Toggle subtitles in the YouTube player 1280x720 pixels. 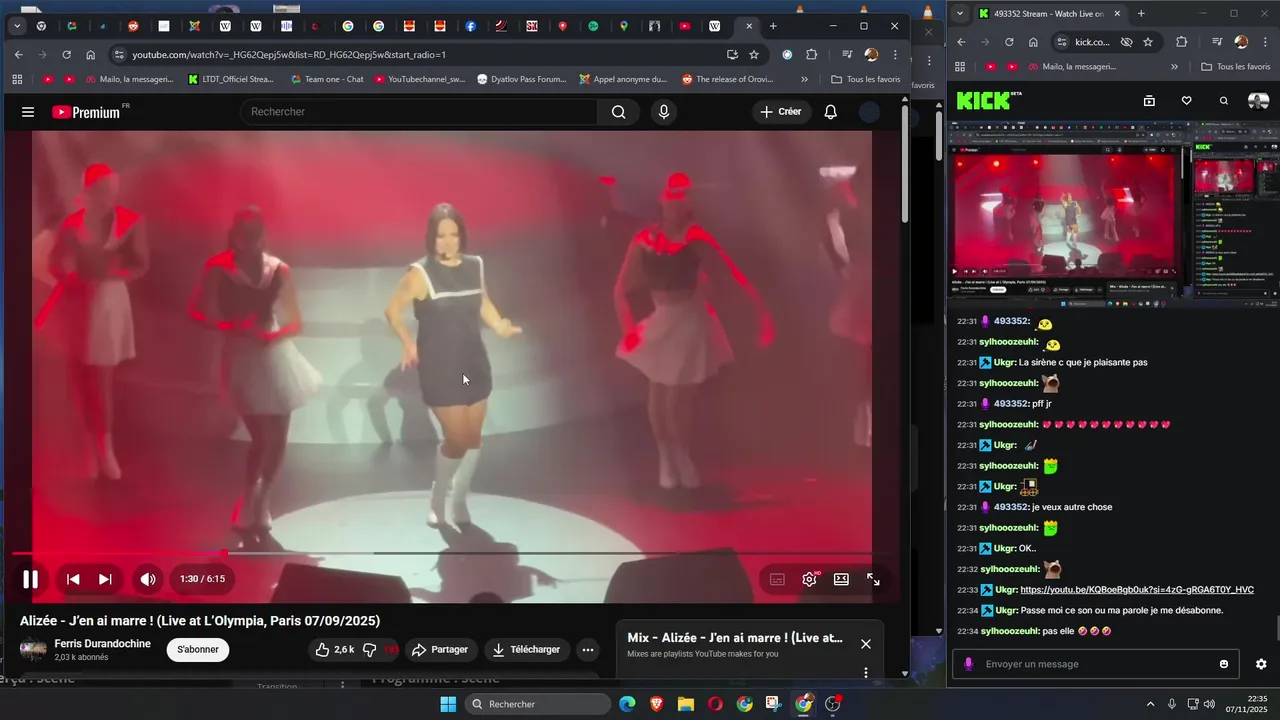[x=777, y=579]
